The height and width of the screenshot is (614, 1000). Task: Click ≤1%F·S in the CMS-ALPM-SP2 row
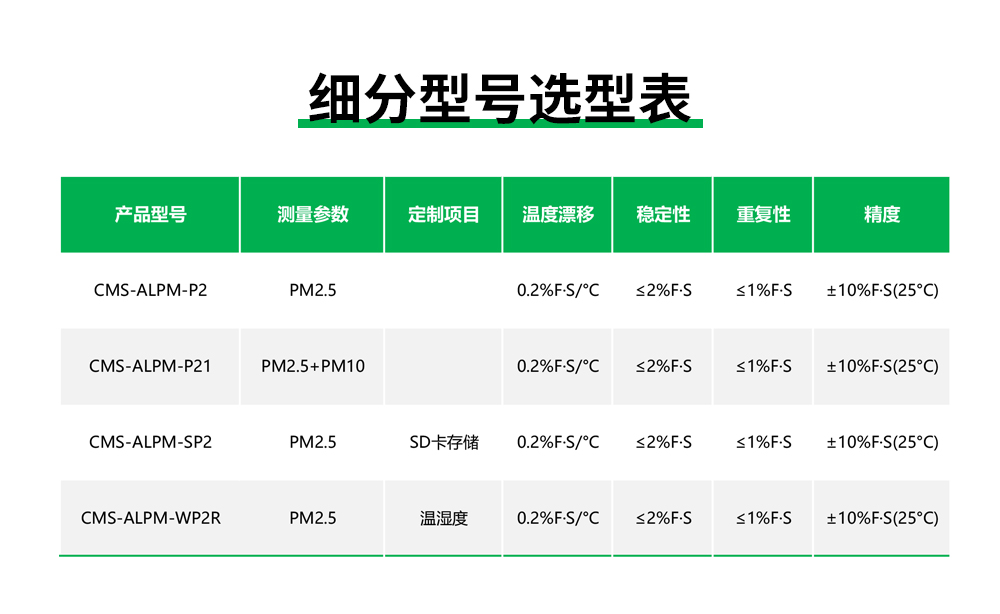tap(763, 442)
